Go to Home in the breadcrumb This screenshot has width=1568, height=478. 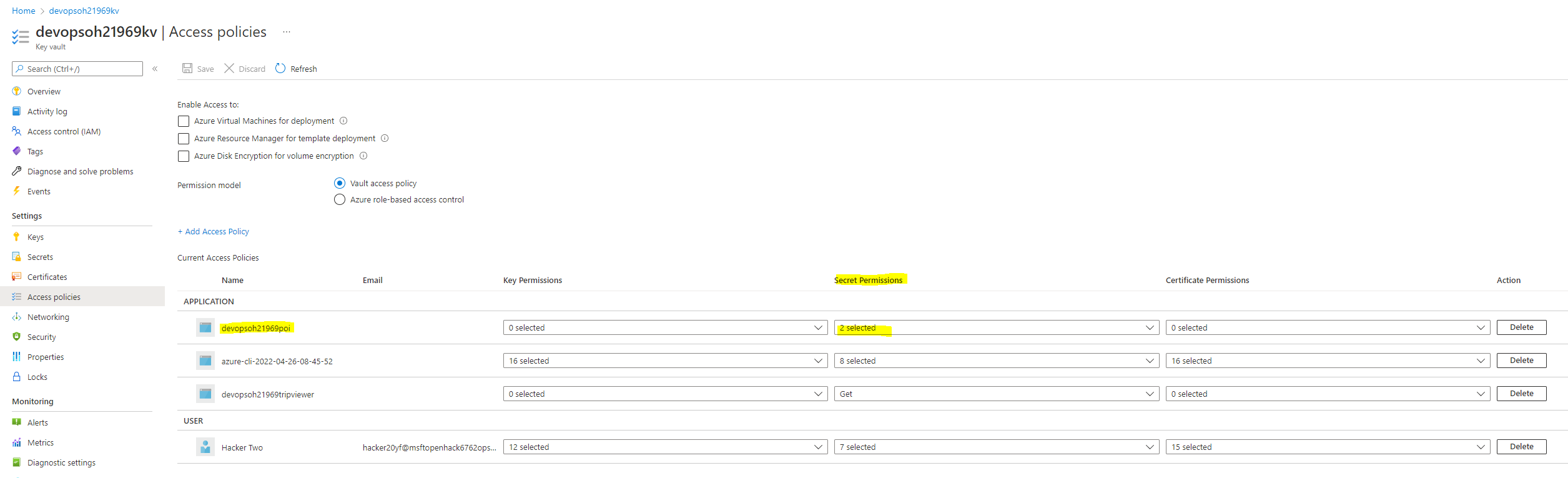point(24,11)
